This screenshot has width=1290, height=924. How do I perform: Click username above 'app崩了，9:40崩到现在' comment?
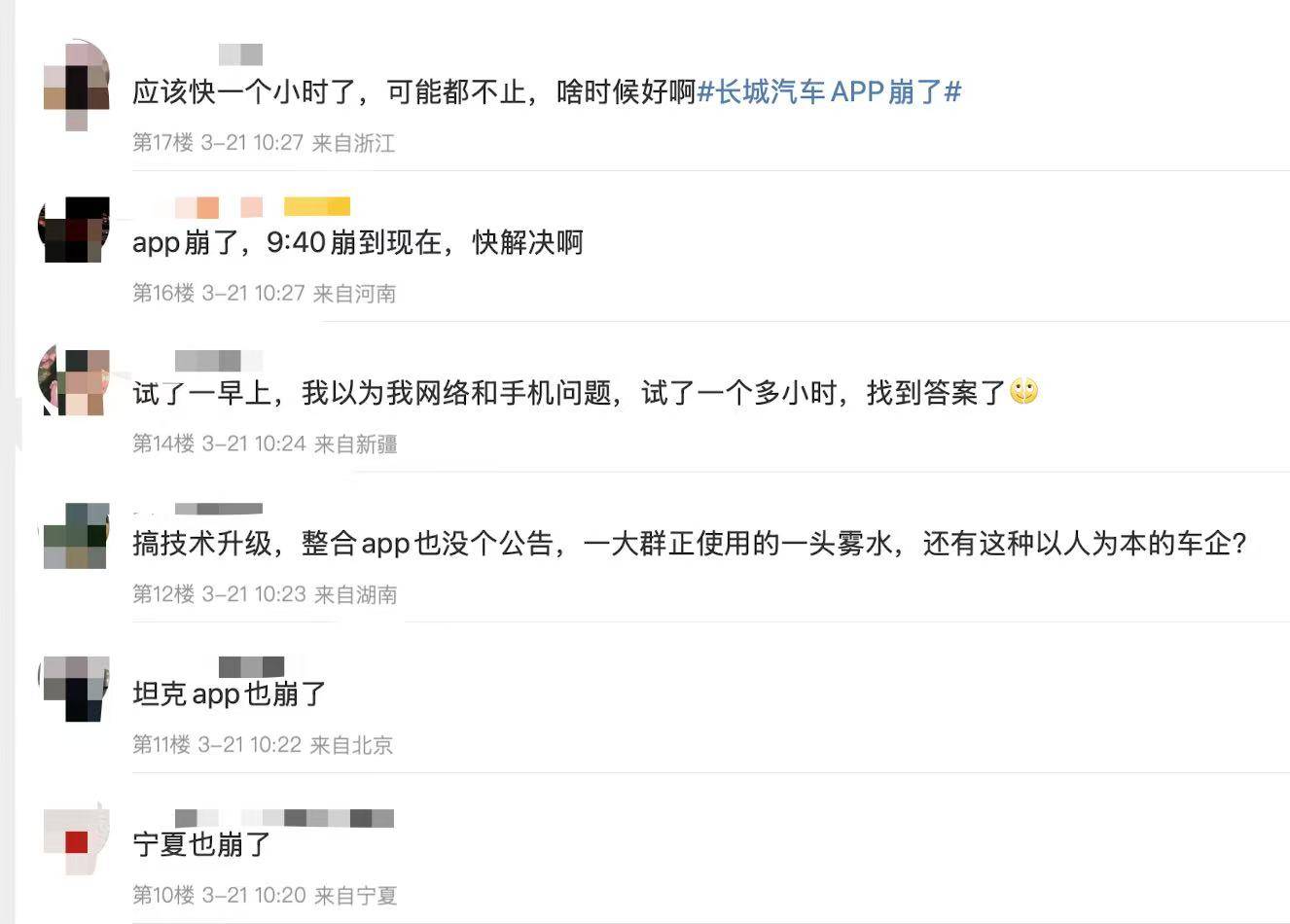point(218,207)
